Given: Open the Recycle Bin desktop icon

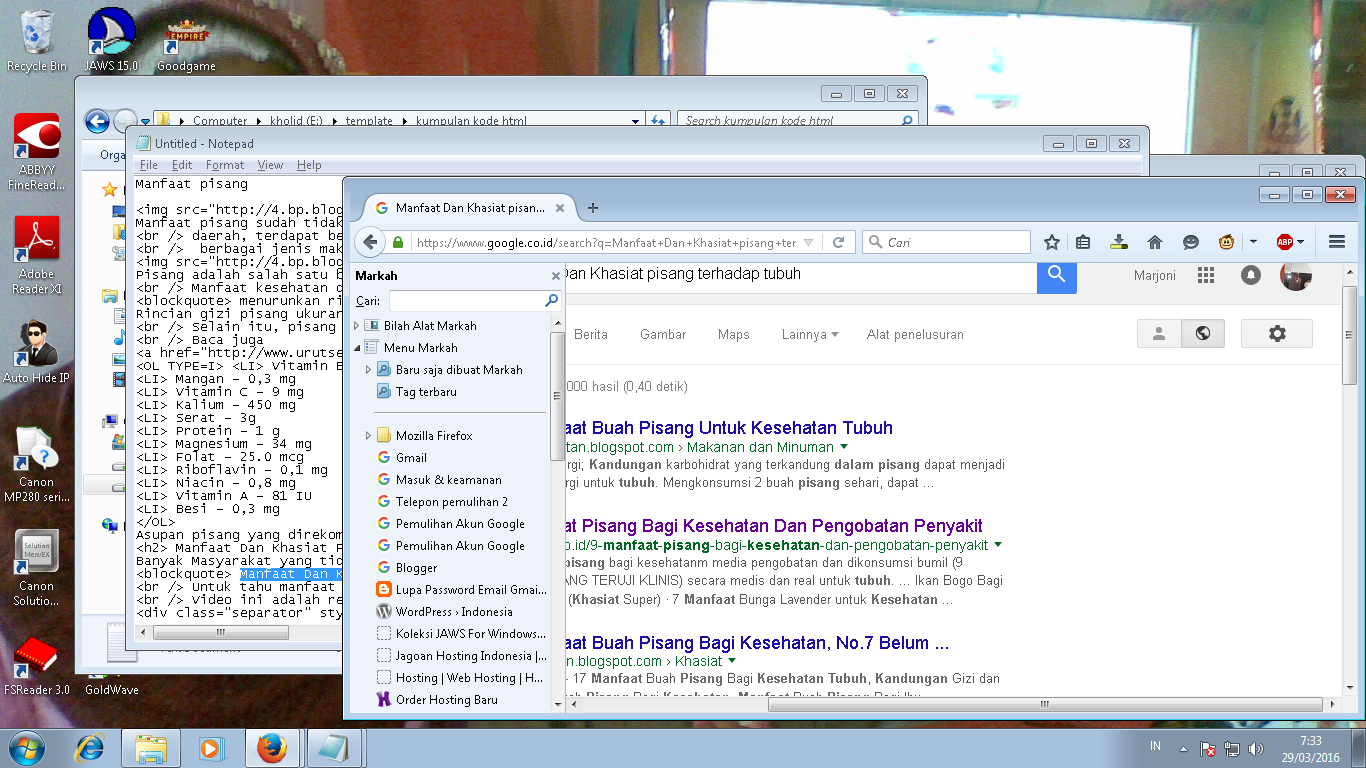Looking at the screenshot, I should (37, 40).
